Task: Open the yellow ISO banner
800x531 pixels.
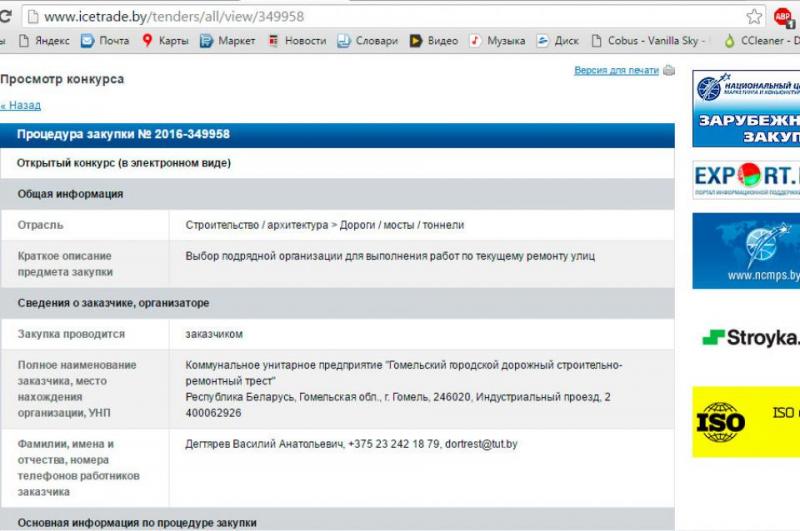Action: [x=746, y=422]
